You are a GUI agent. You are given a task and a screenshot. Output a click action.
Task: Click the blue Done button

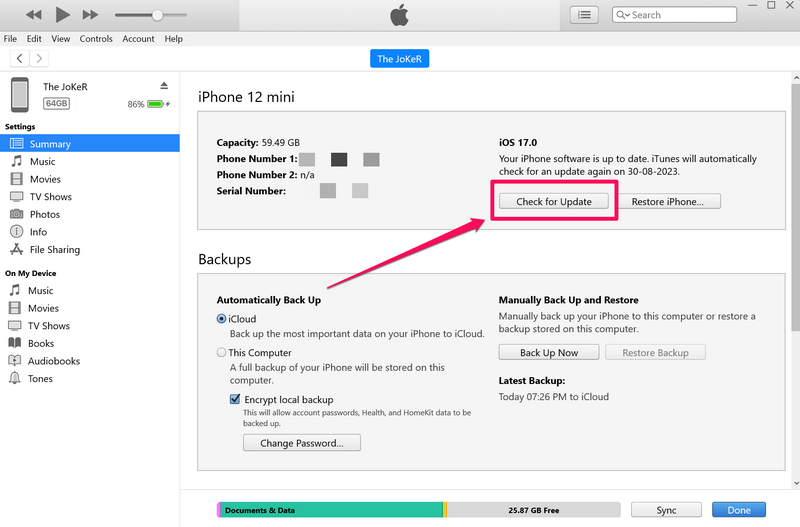[739, 510]
